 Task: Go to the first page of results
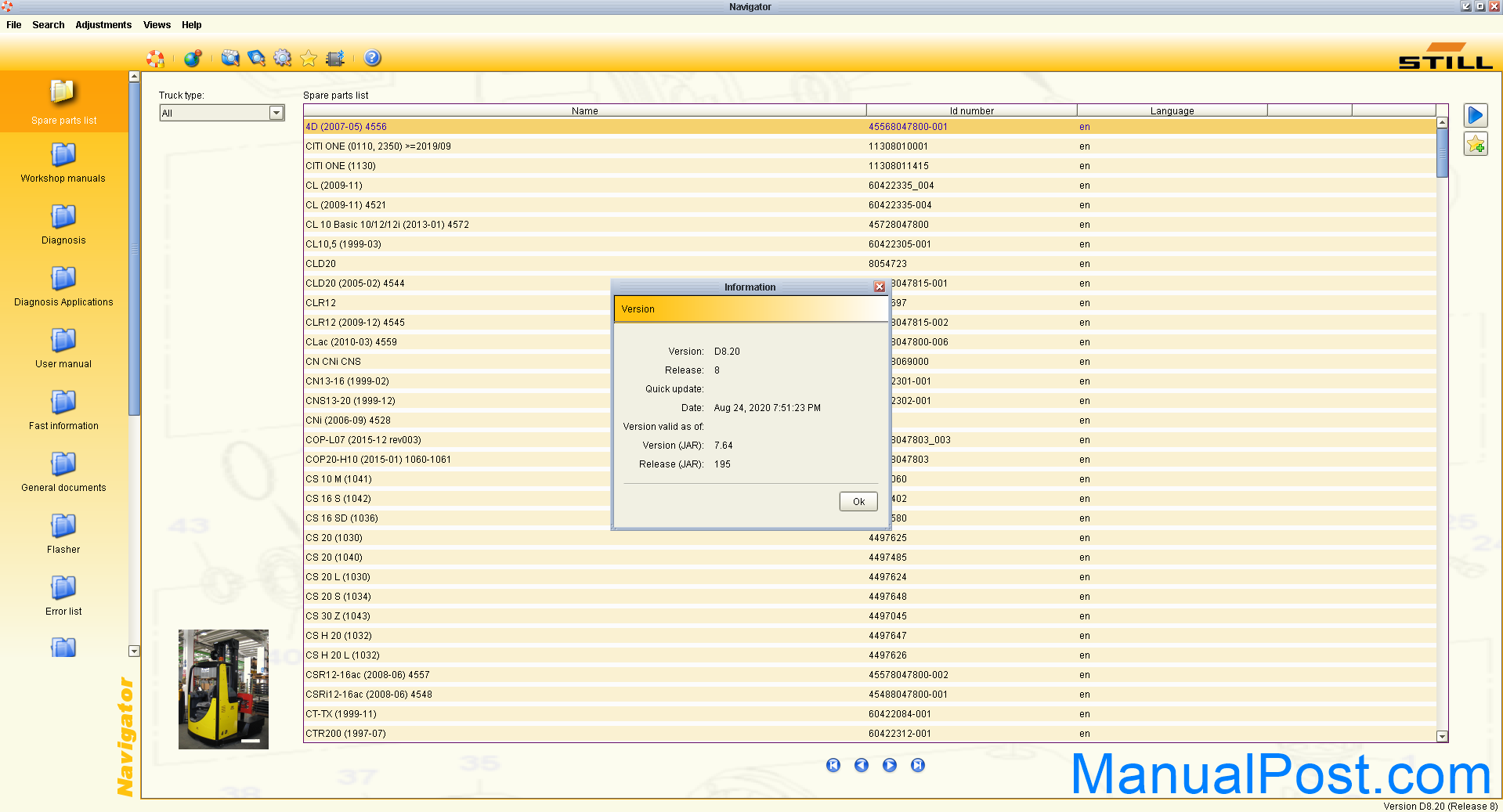coord(833,765)
